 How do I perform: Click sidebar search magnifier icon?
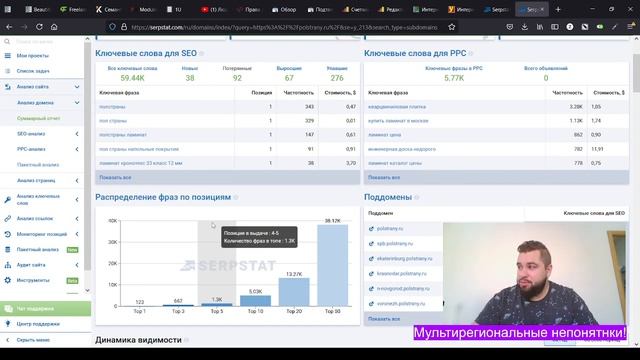[7, 42]
